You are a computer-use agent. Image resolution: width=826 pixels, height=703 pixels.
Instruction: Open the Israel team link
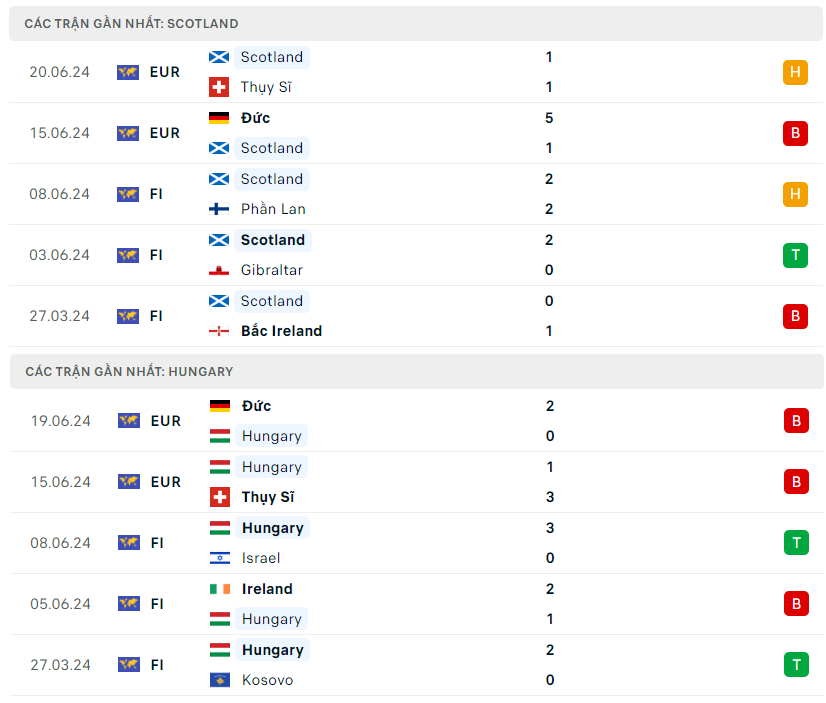coord(261,558)
